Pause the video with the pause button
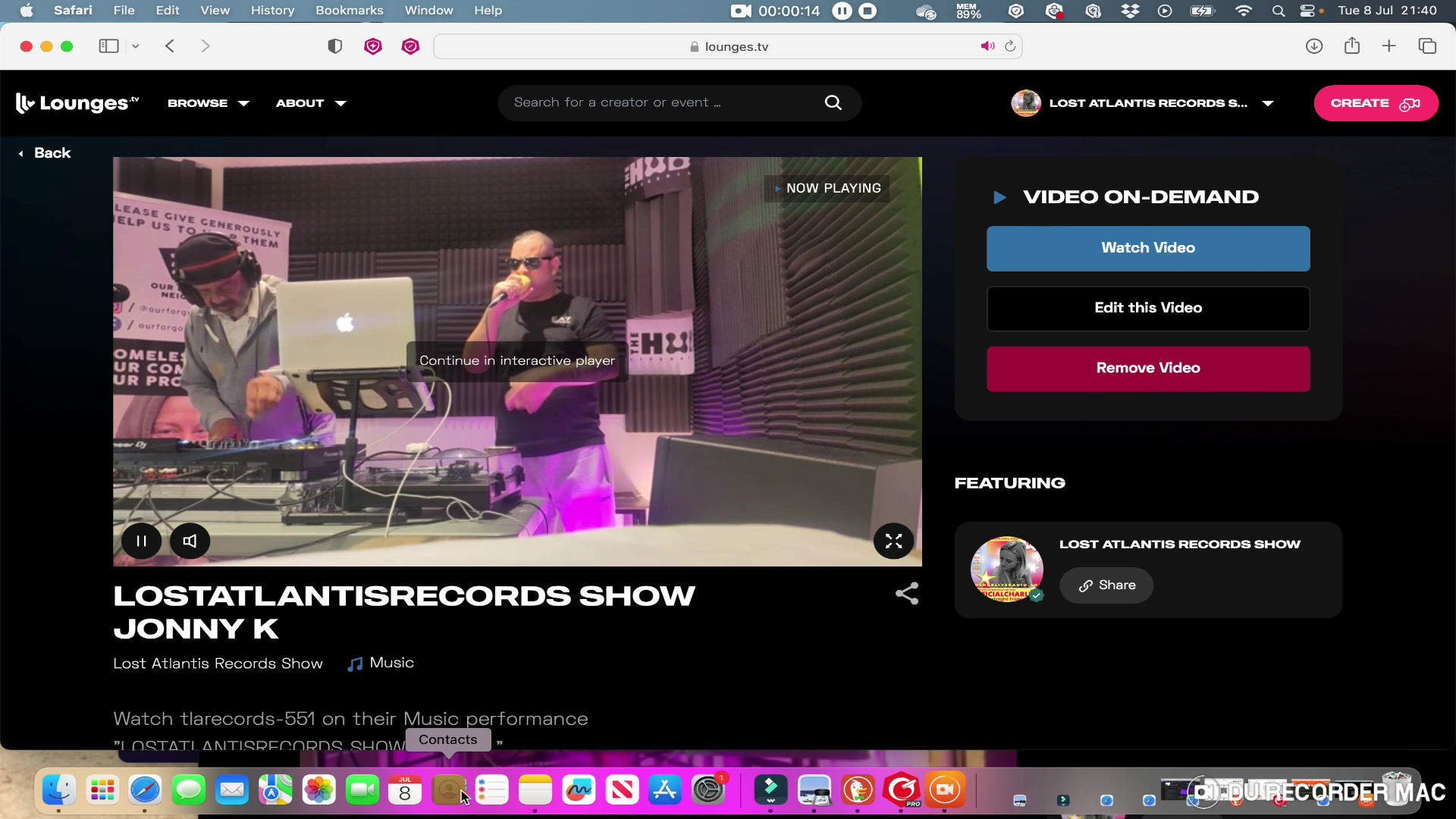This screenshot has width=1456, height=819. coord(141,541)
